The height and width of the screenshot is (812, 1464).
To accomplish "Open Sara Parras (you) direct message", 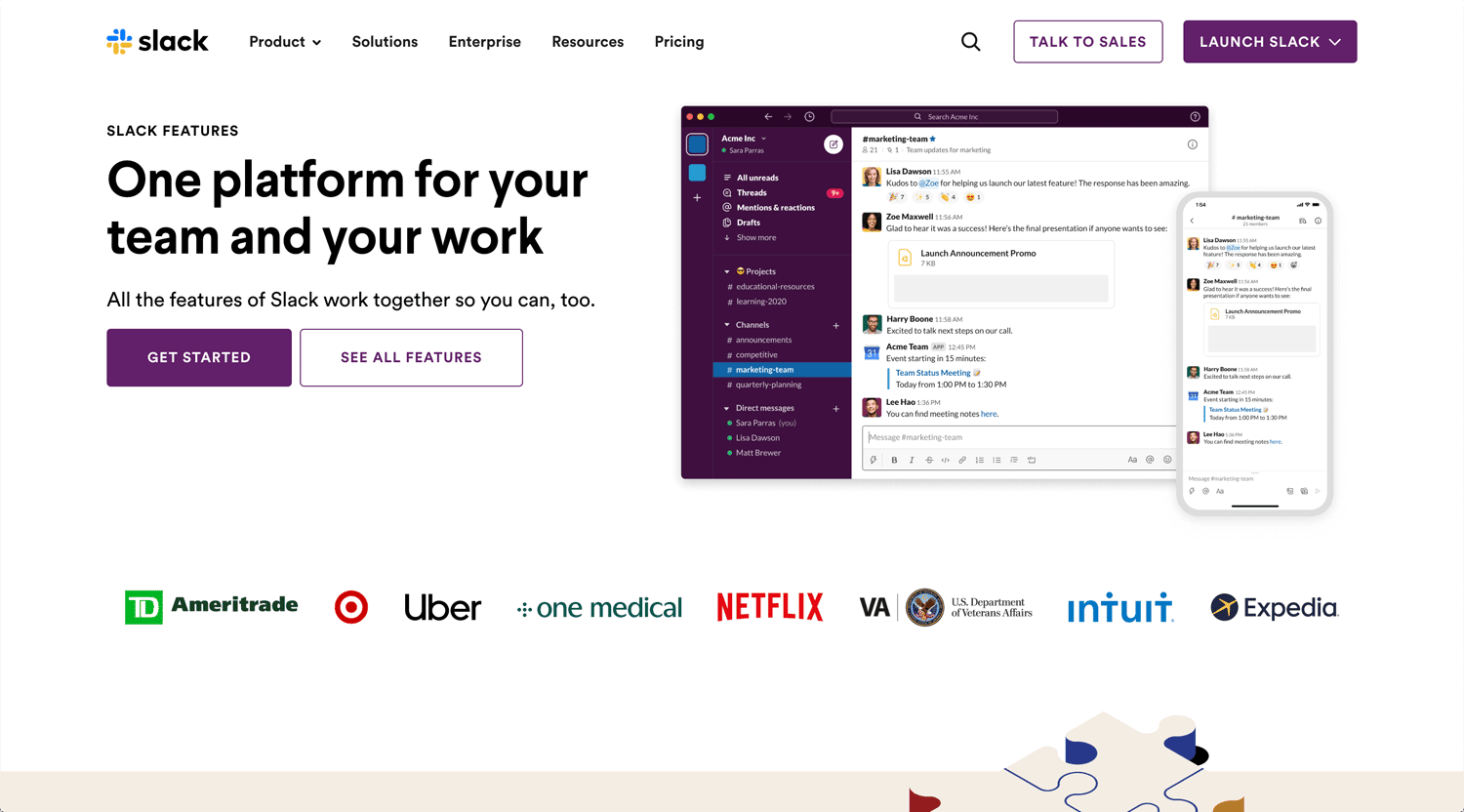I will 762,423.
